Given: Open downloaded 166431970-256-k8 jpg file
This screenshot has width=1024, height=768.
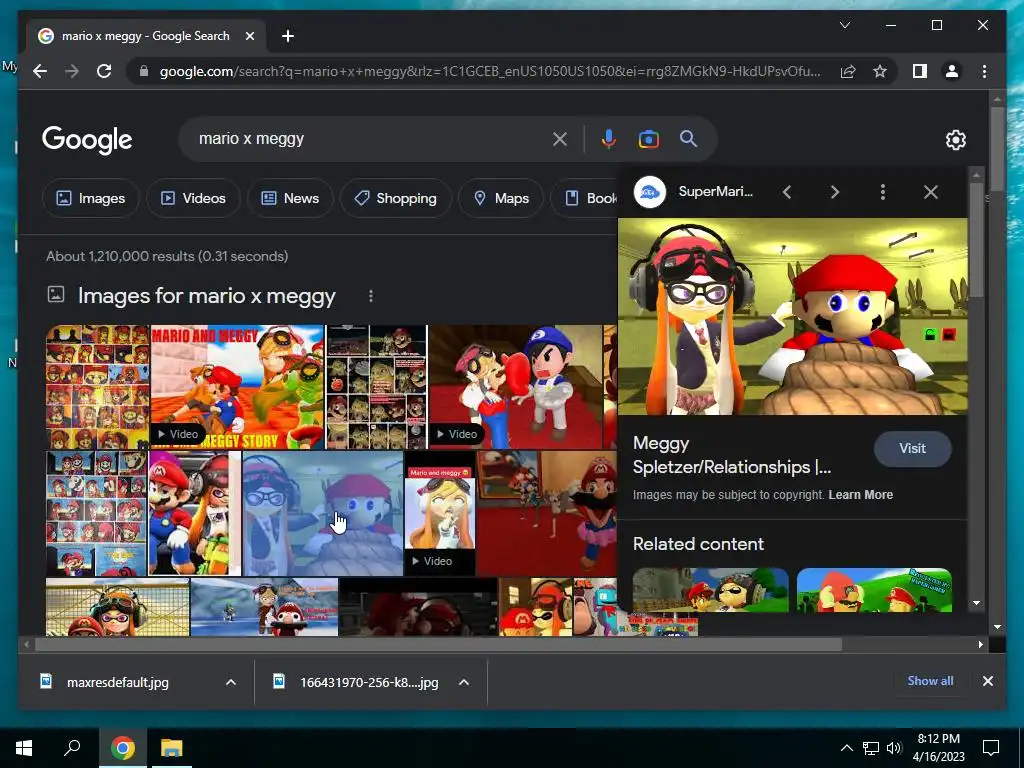Looking at the screenshot, I should [x=369, y=682].
